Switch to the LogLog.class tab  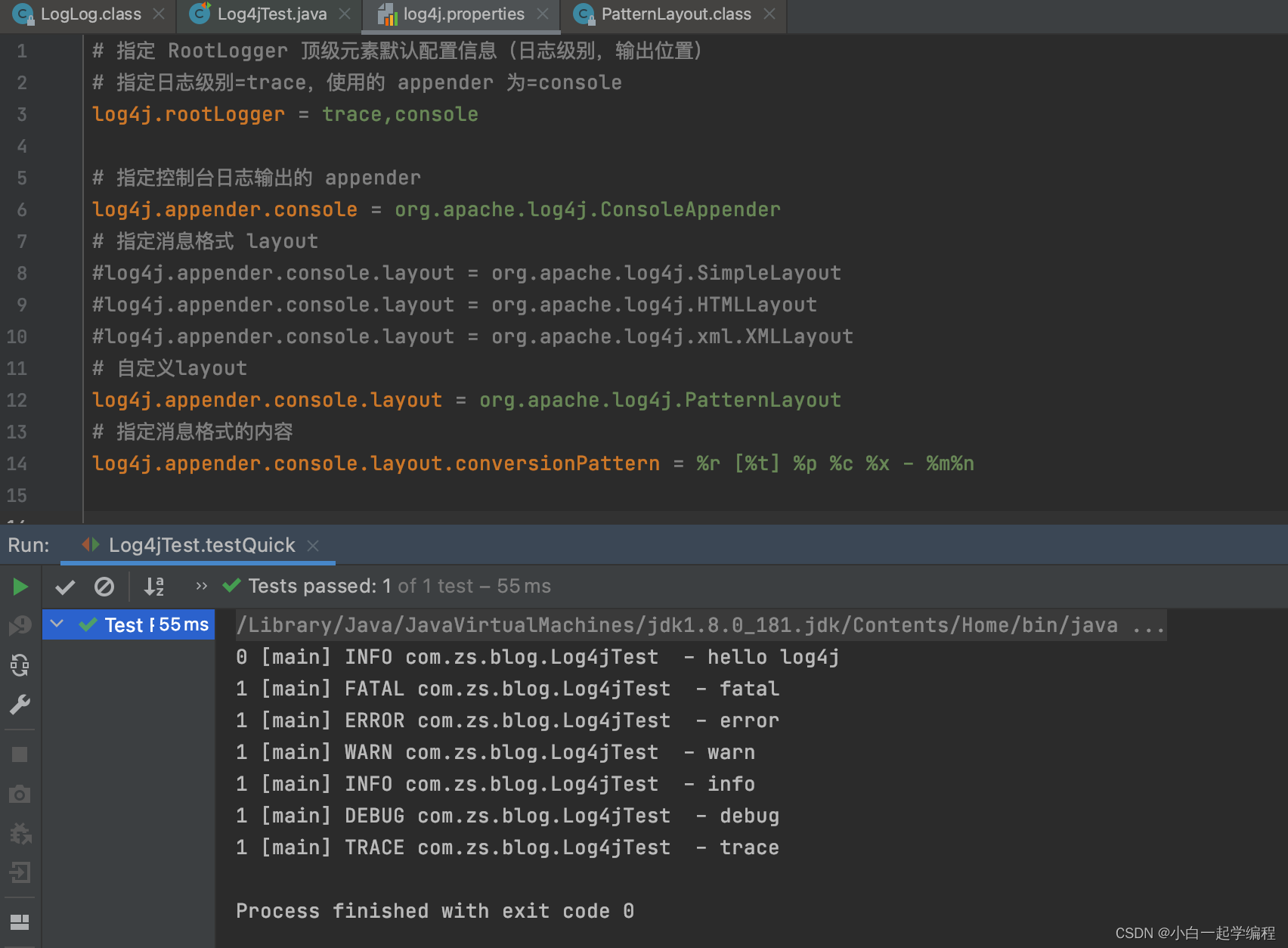(90, 14)
